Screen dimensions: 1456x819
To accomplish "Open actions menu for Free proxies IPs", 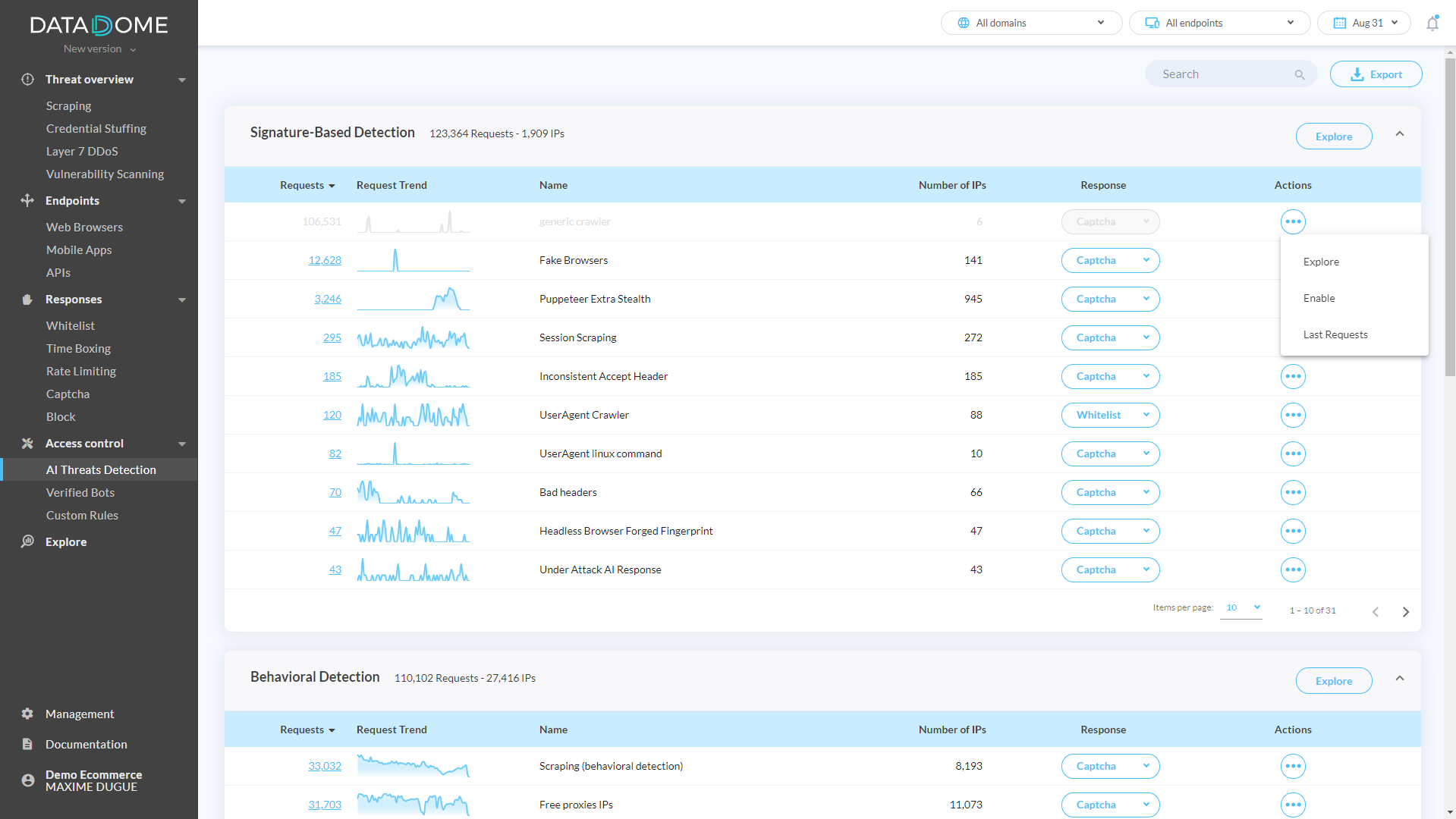I will 1293,805.
